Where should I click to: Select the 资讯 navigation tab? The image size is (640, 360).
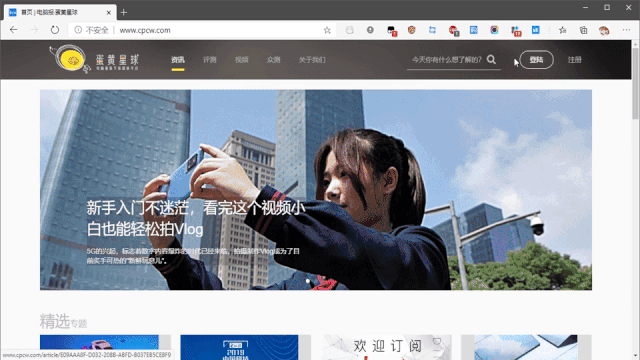coord(178,60)
